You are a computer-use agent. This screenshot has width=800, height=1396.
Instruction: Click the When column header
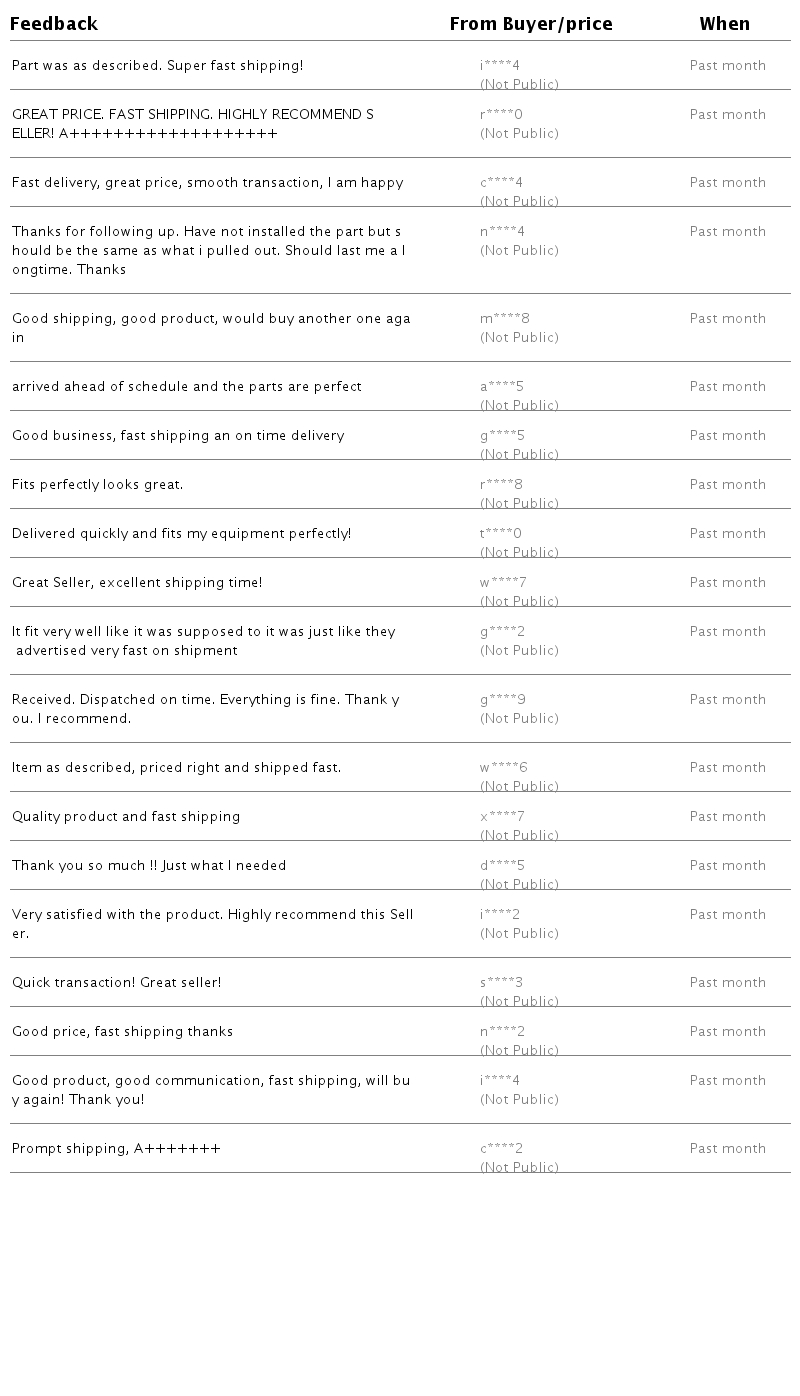coord(724,24)
